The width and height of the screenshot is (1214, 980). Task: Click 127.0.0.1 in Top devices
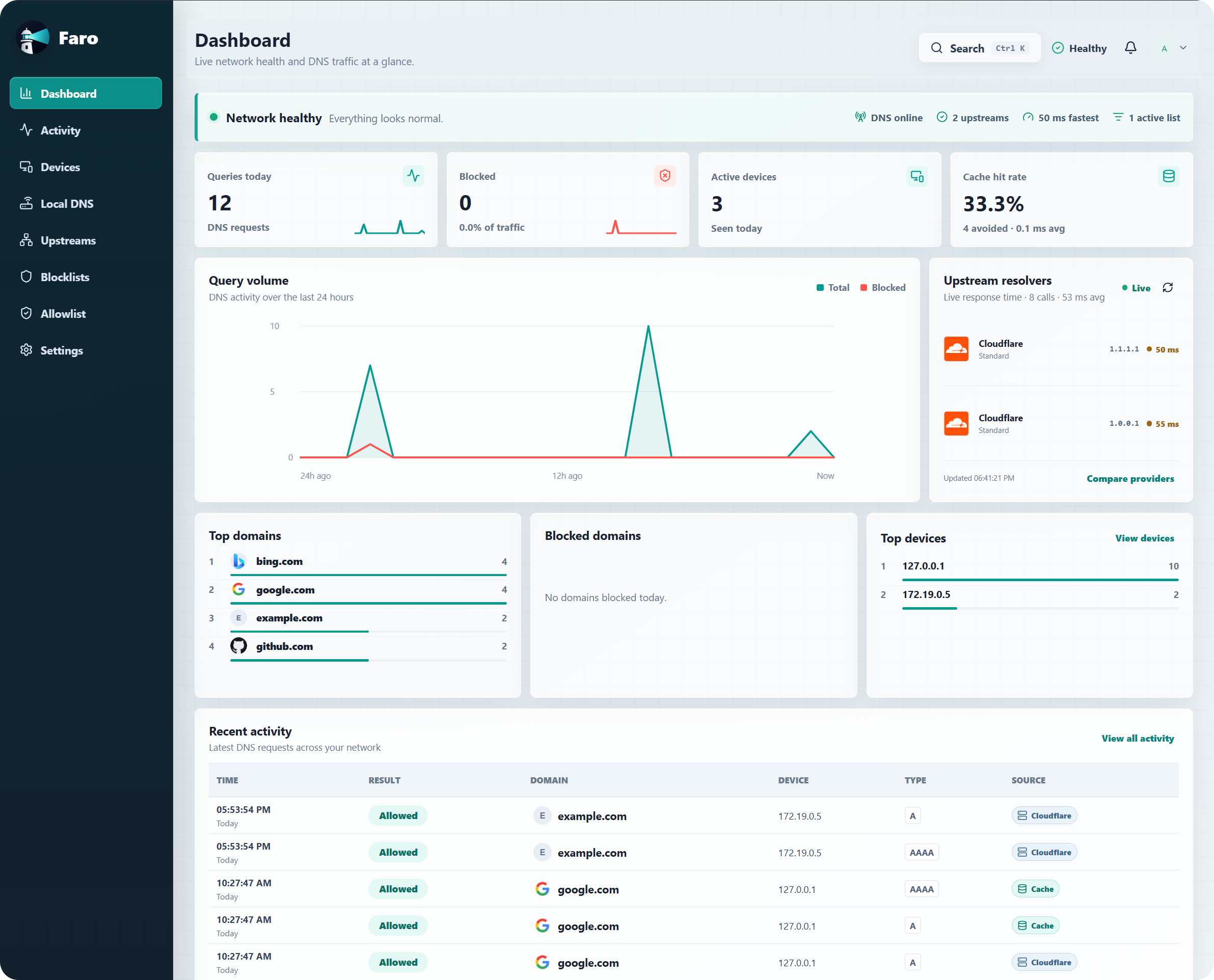[923, 566]
